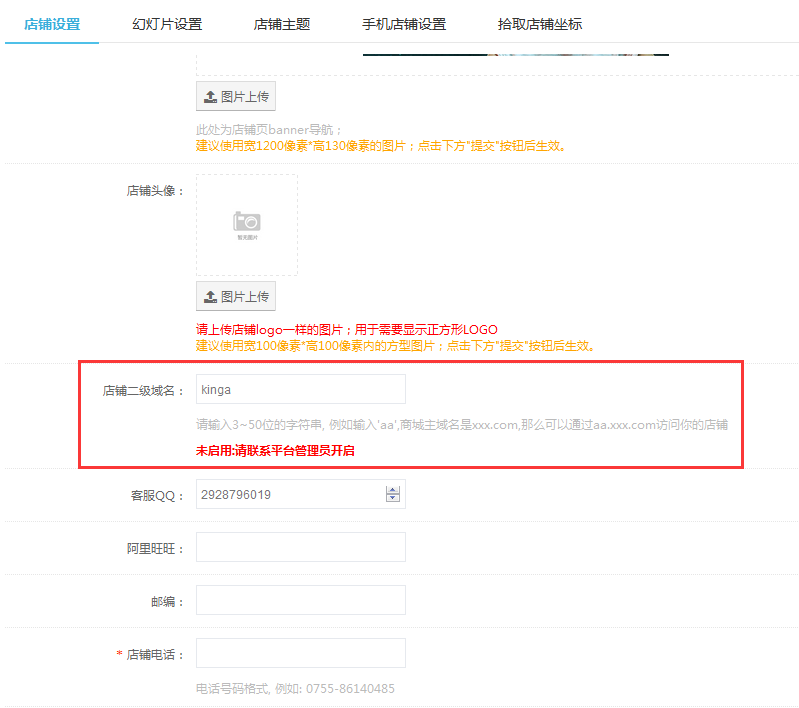Decrease 客服QQ value with down arrow

(x=392, y=498)
